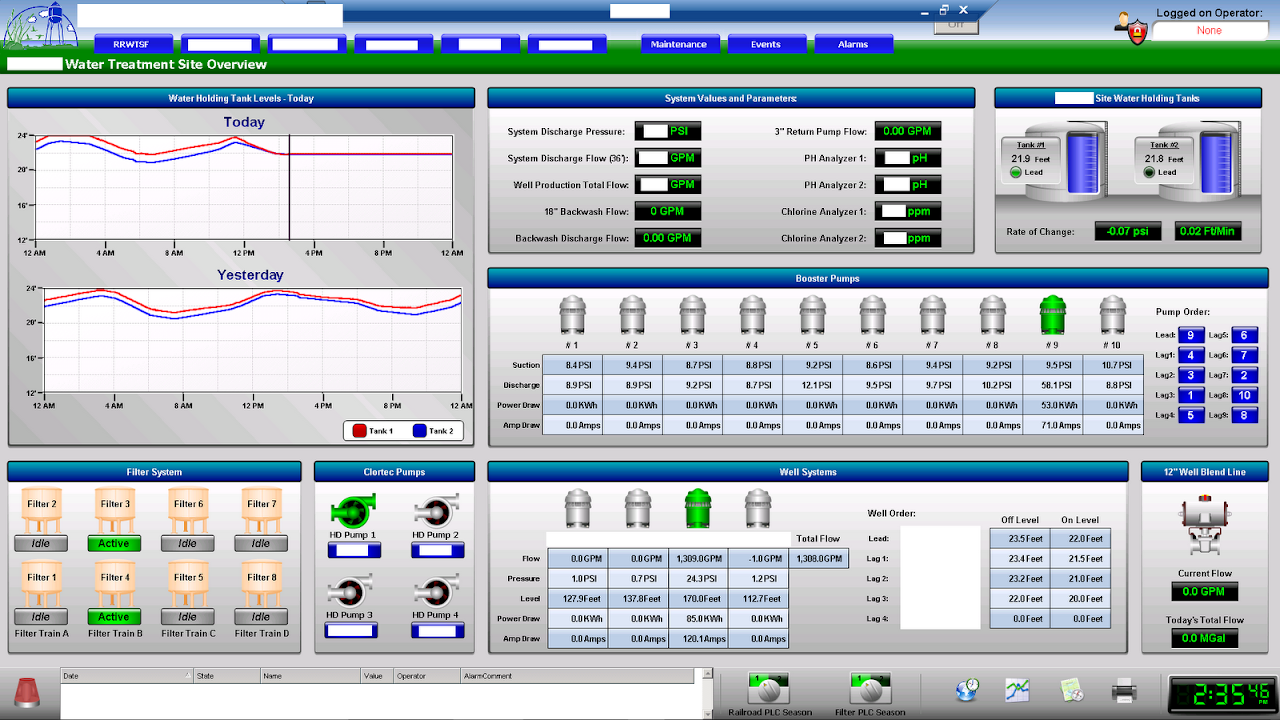The width and height of the screenshot is (1280, 720).
Task: Open the globe clock icon
Action: pos(967,689)
